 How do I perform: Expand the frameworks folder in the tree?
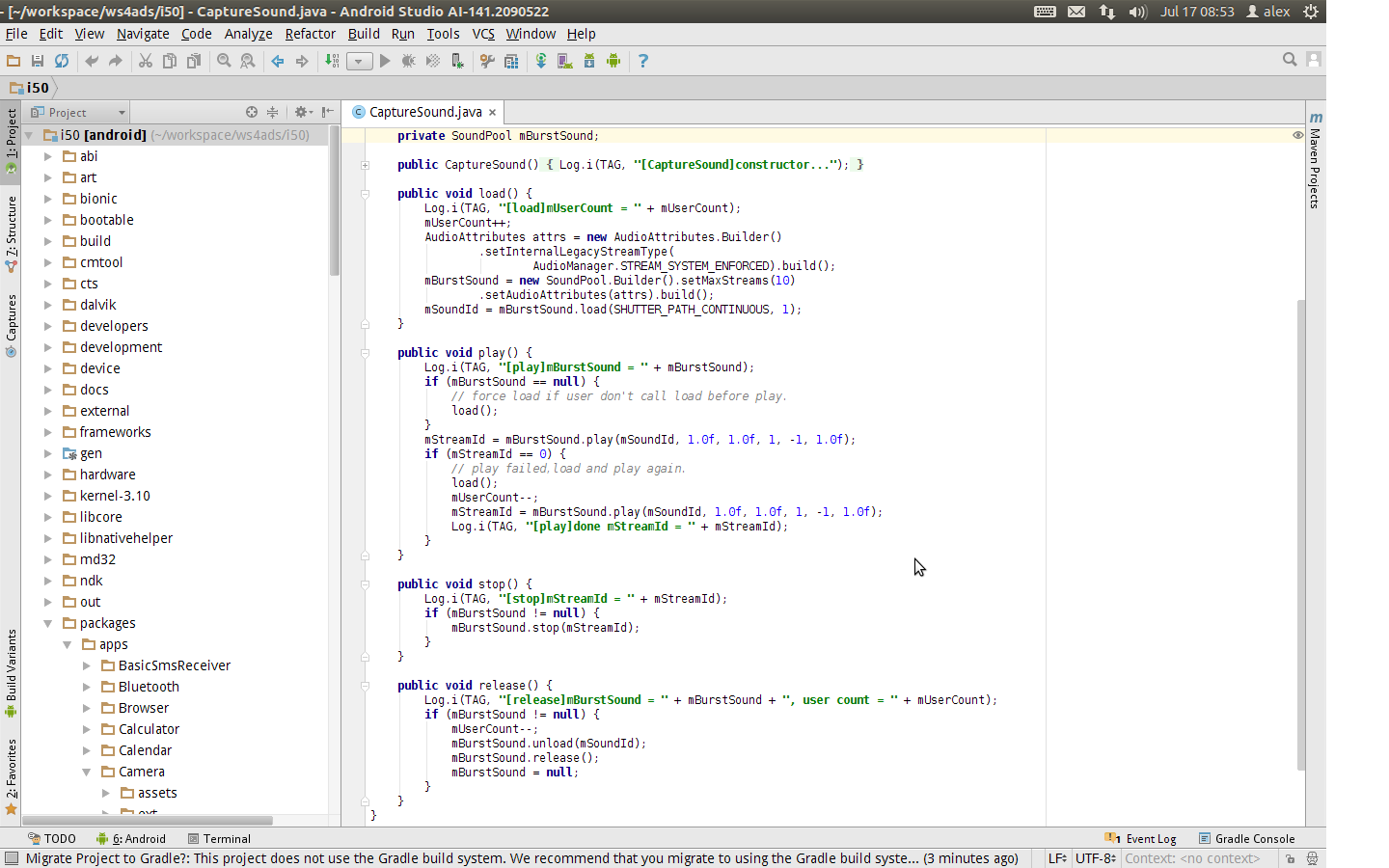point(48,432)
